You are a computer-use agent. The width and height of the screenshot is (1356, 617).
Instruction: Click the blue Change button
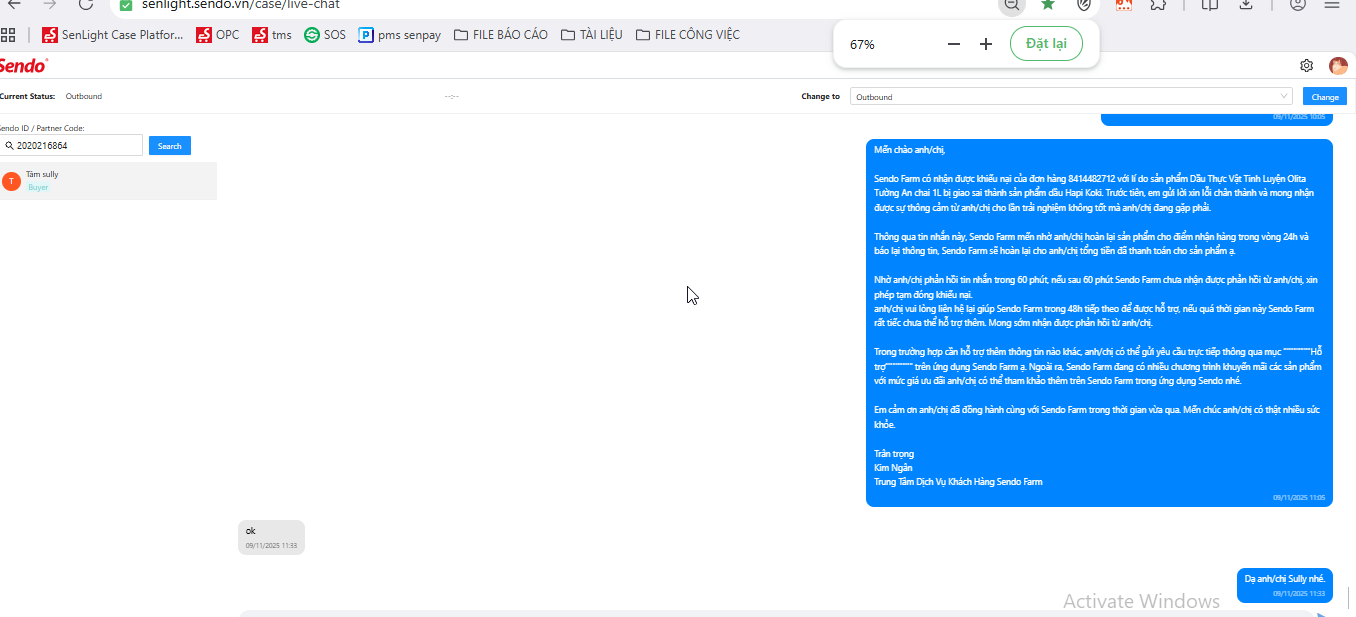(x=1325, y=97)
